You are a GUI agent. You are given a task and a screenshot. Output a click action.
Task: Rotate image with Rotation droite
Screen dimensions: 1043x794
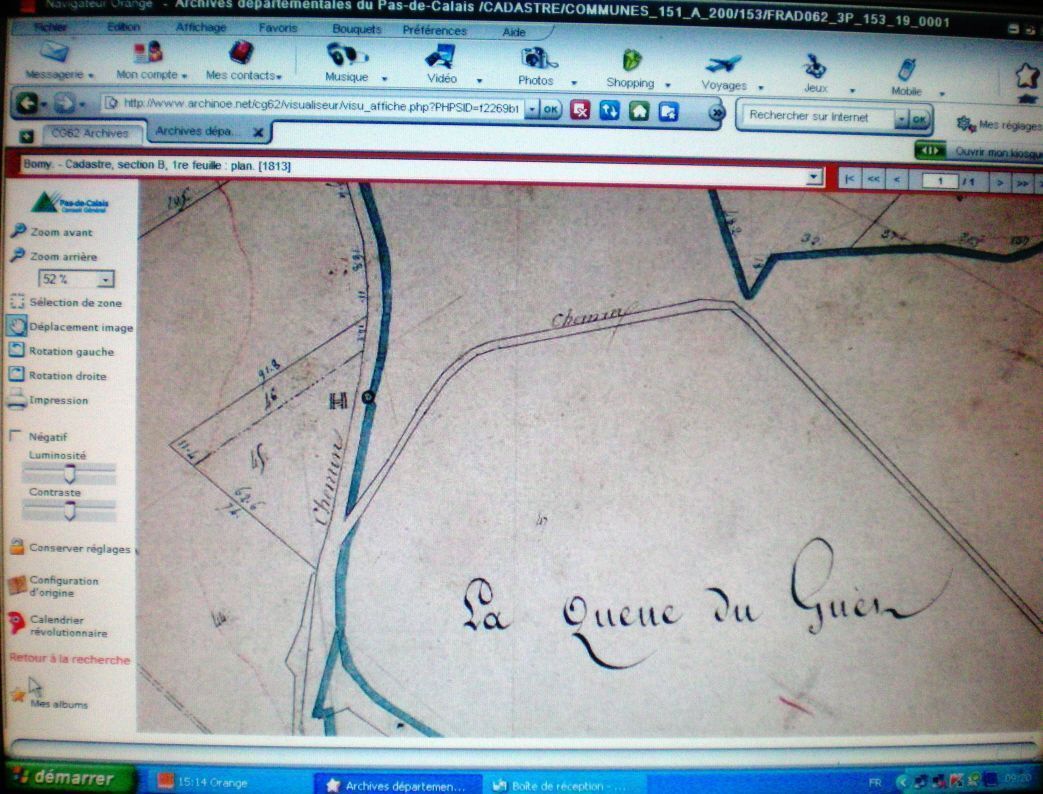pos(16,375)
